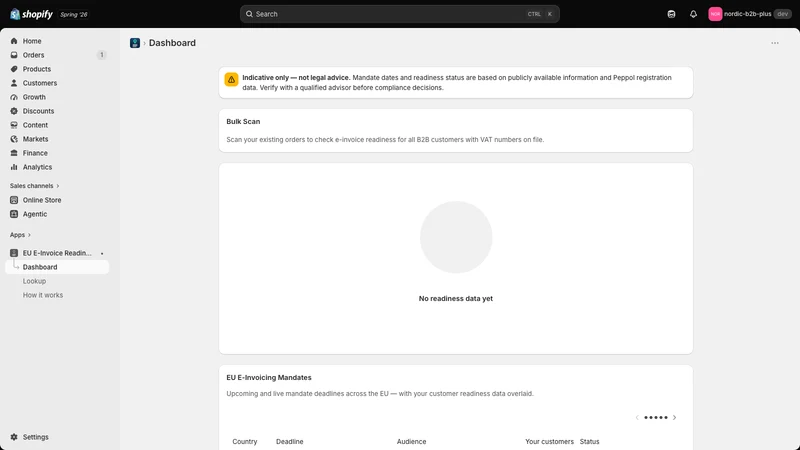800x450 pixels.
Task: Go to next mandates page arrow
Action: pyautogui.click(x=674, y=417)
